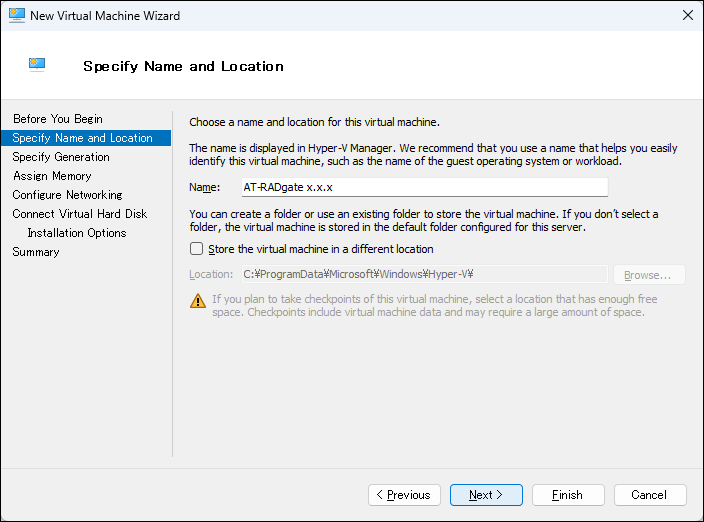Open the Configure Networking step
Screen dimensions: 704x522
pos(67,195)
